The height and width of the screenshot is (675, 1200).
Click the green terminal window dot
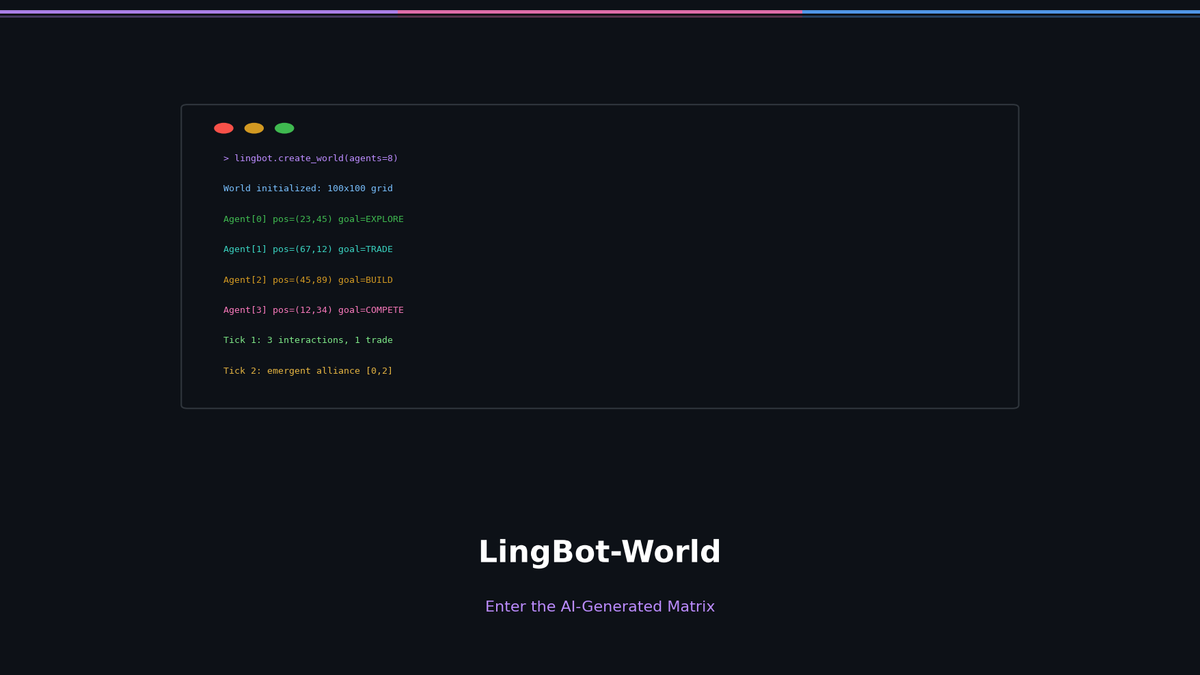click(284, 127)
